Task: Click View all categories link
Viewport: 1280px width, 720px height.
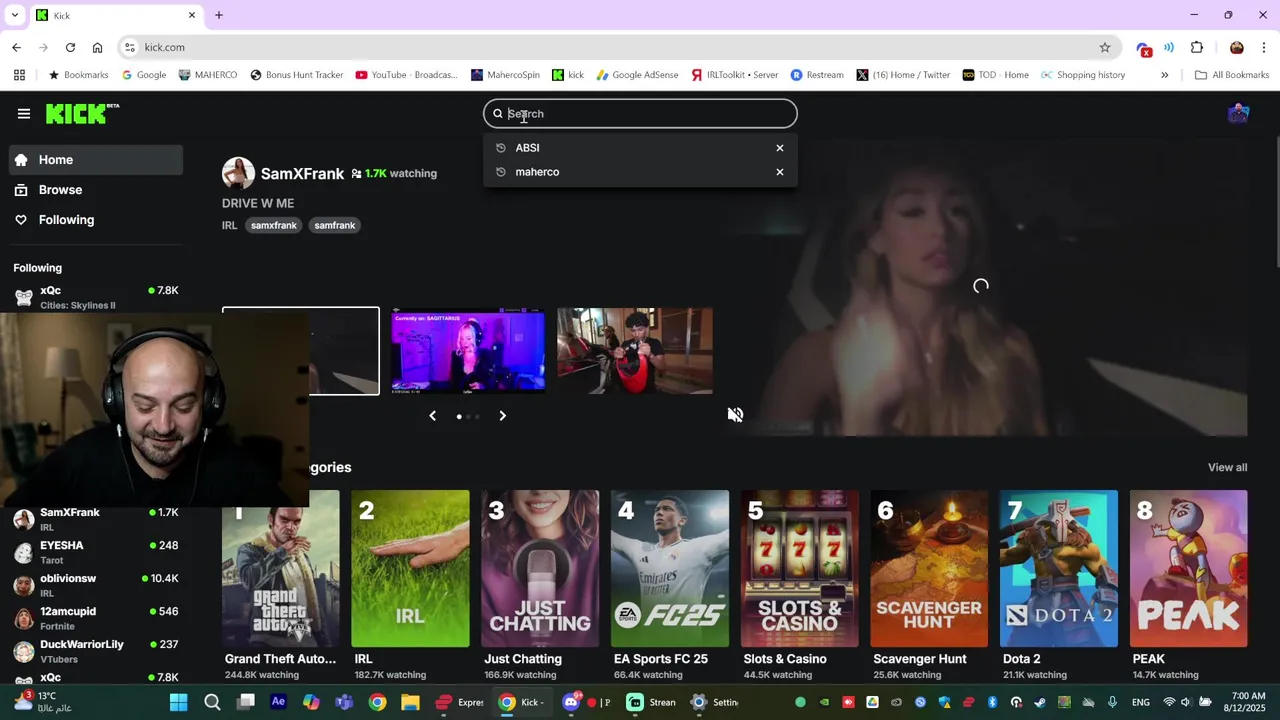Action: pyautogui.click(x=1227, y=468)
